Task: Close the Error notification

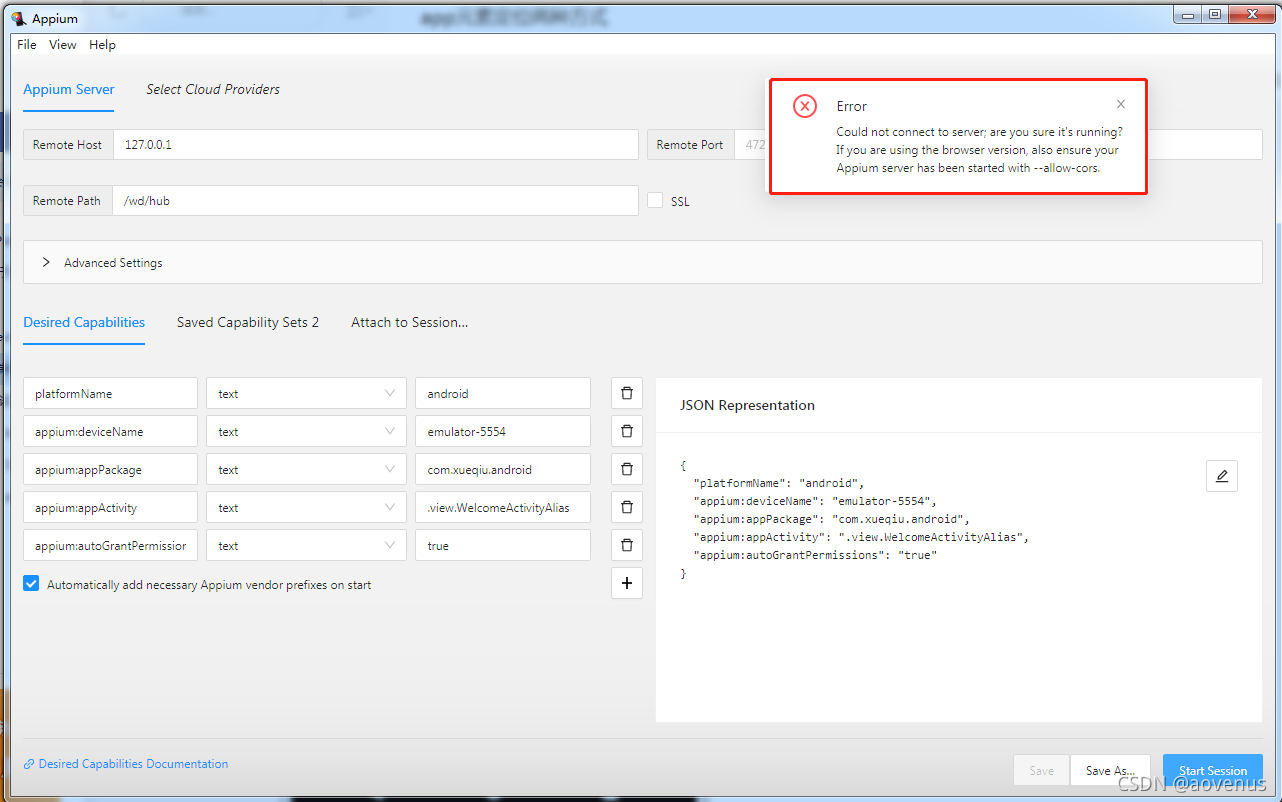Action: [1121, 104]
